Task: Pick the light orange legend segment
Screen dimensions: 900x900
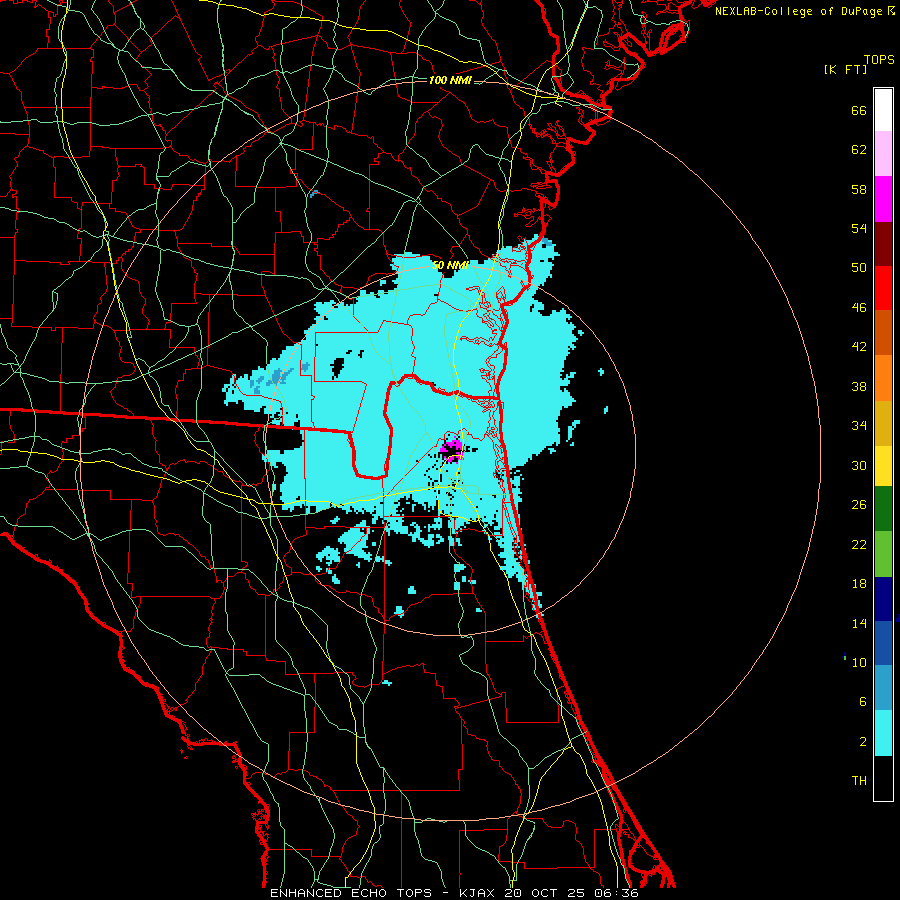Action: click(883, 378)
